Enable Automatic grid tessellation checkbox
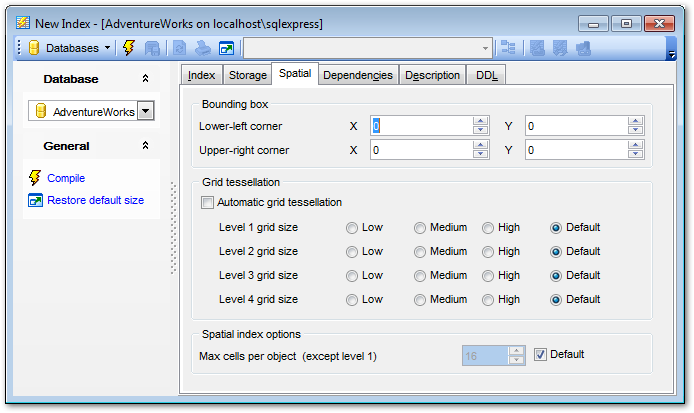 (x=208, y=202)
